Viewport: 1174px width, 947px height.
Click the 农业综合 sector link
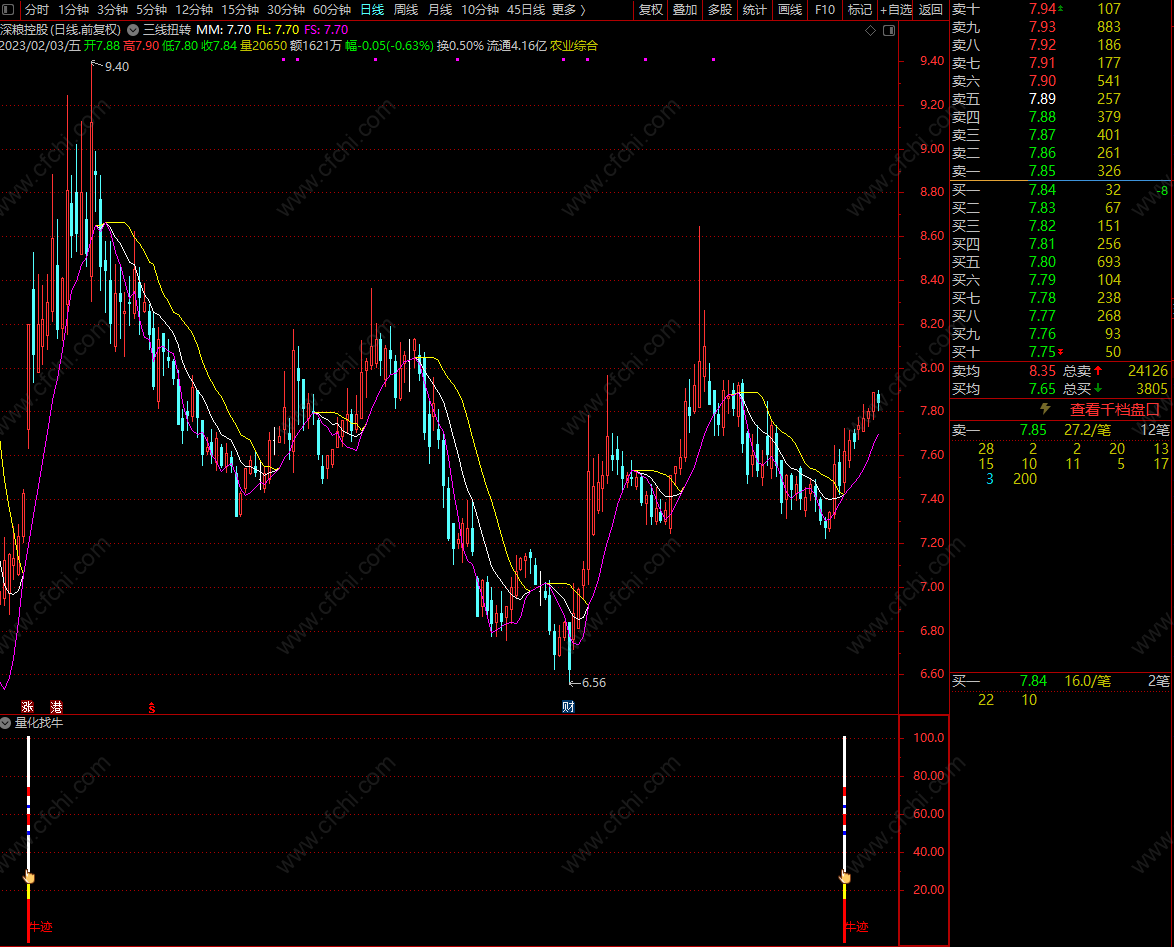click(574, 46)
